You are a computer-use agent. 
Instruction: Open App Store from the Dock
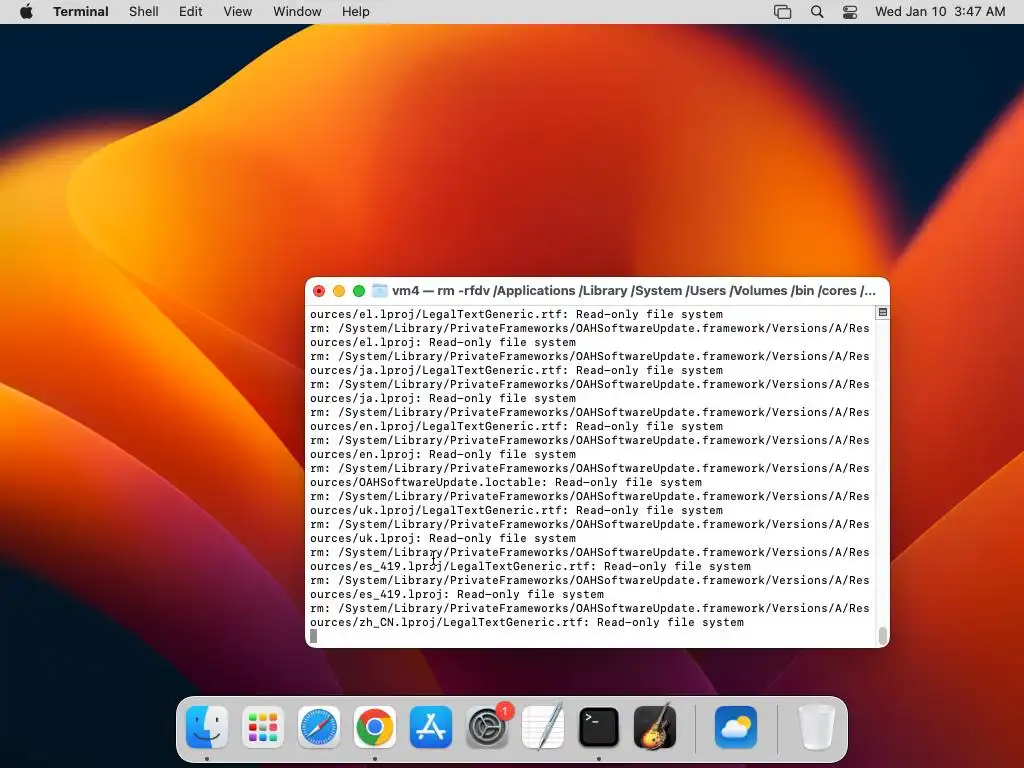[431, 727]
